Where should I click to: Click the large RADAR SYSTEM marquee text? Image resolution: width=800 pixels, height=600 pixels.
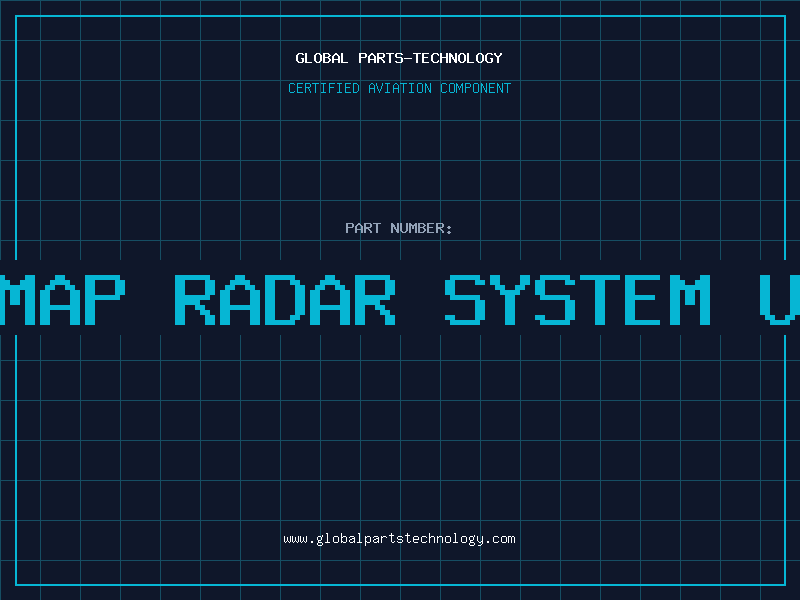(x=443, y=299)
